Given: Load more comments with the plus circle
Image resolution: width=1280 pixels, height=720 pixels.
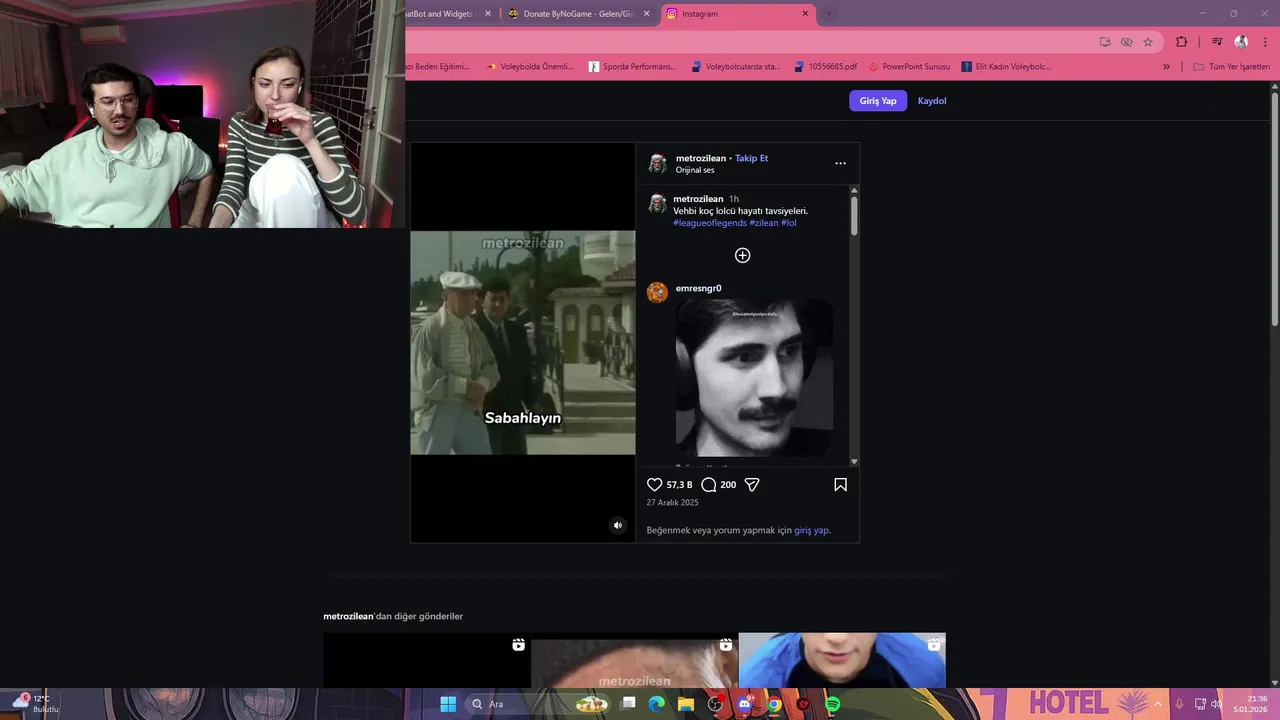Looking at the screenshot, I should pos(742,255).
